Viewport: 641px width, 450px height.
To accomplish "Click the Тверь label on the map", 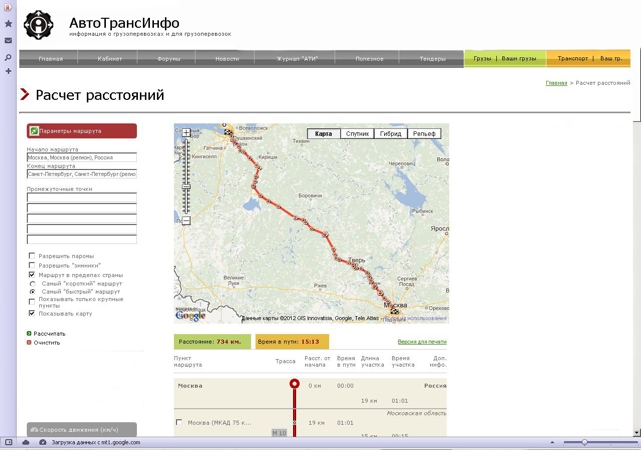I will coord(356,260).
